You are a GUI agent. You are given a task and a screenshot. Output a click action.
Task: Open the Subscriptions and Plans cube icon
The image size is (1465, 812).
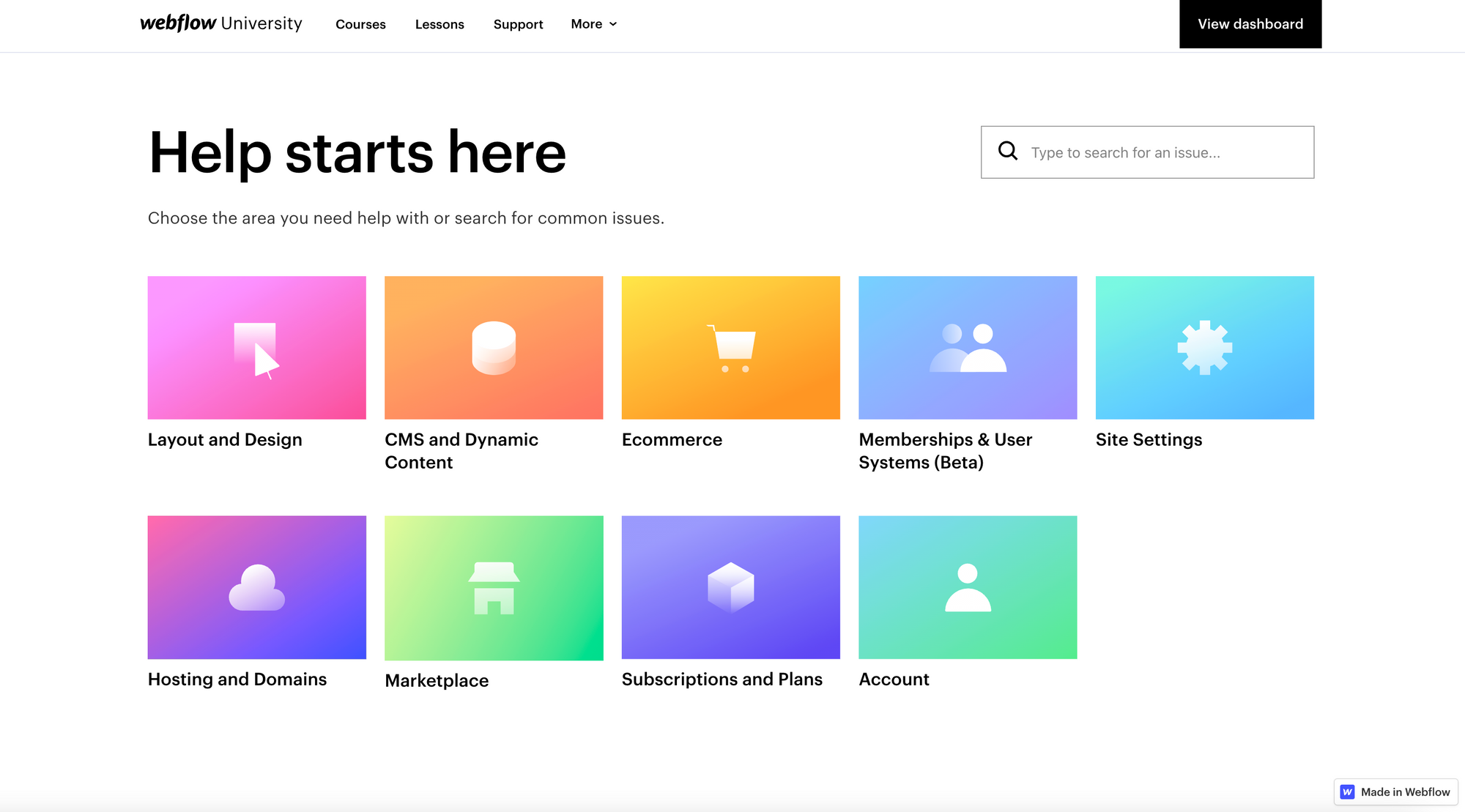[x=731, y=587]
